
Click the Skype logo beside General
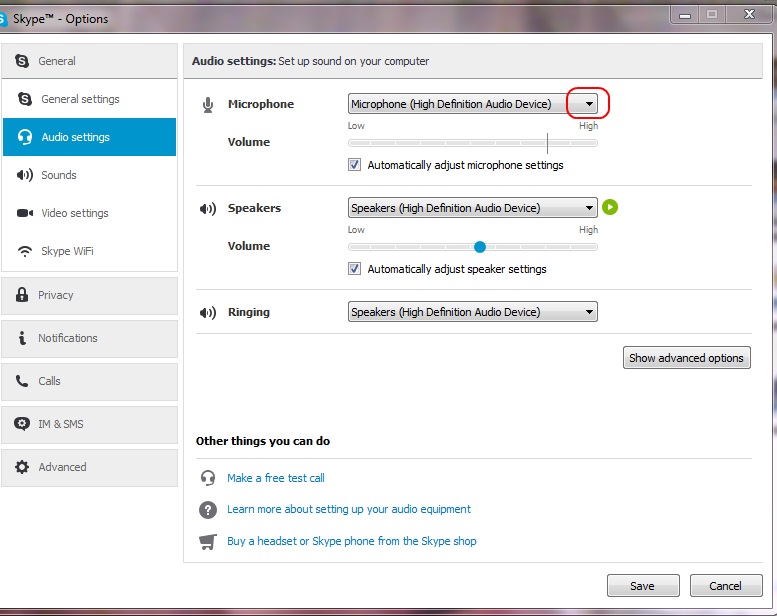coord(22,61)
